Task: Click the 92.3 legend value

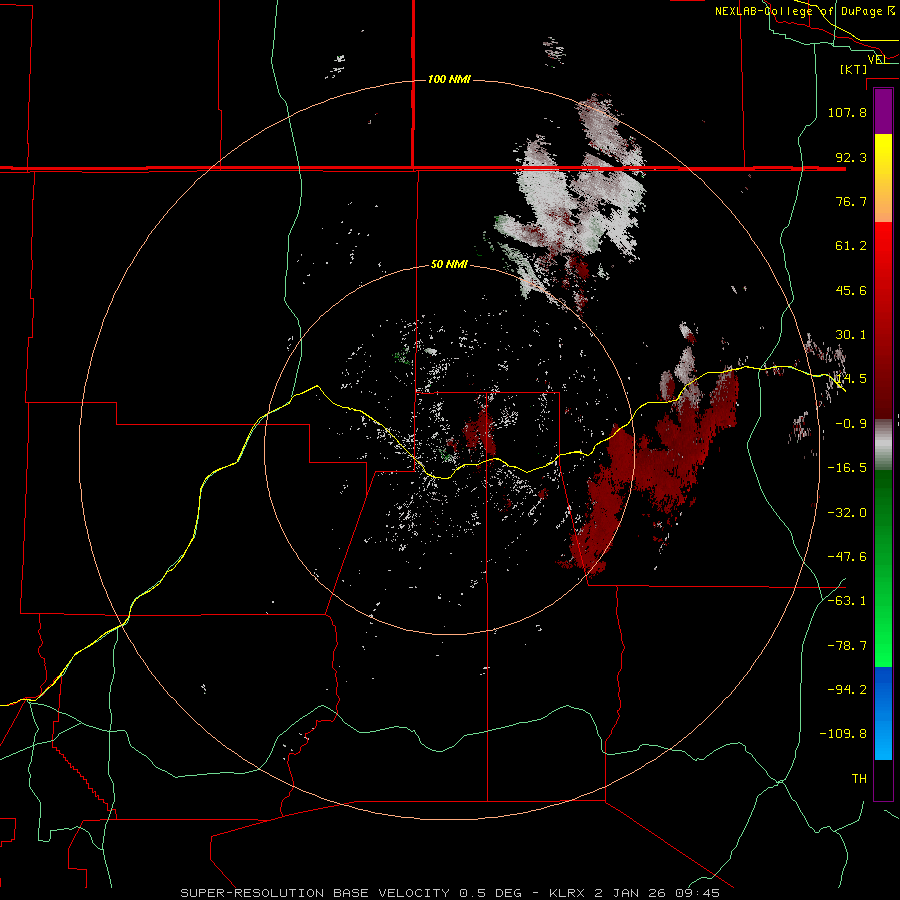Action: 851,157
